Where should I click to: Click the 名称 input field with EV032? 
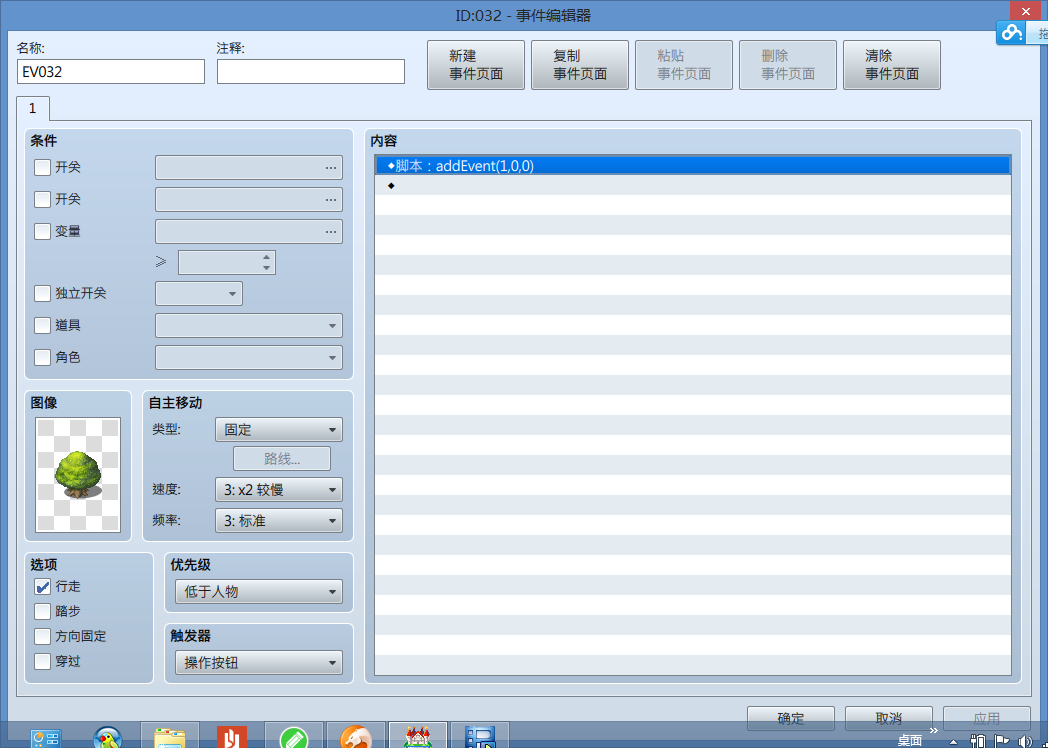point(111,72)
